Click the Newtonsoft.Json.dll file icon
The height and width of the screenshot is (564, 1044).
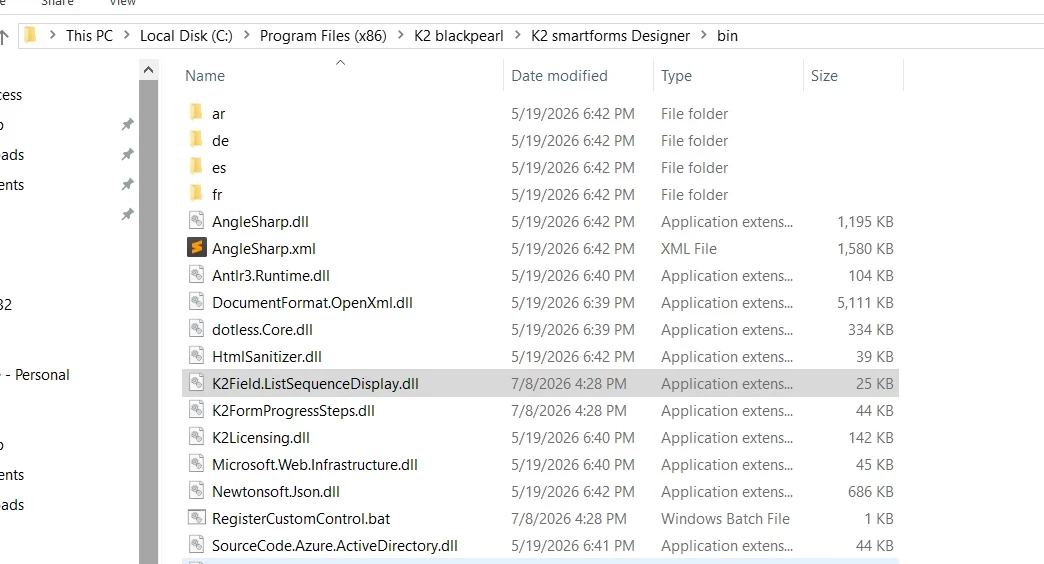click(196, 491)
